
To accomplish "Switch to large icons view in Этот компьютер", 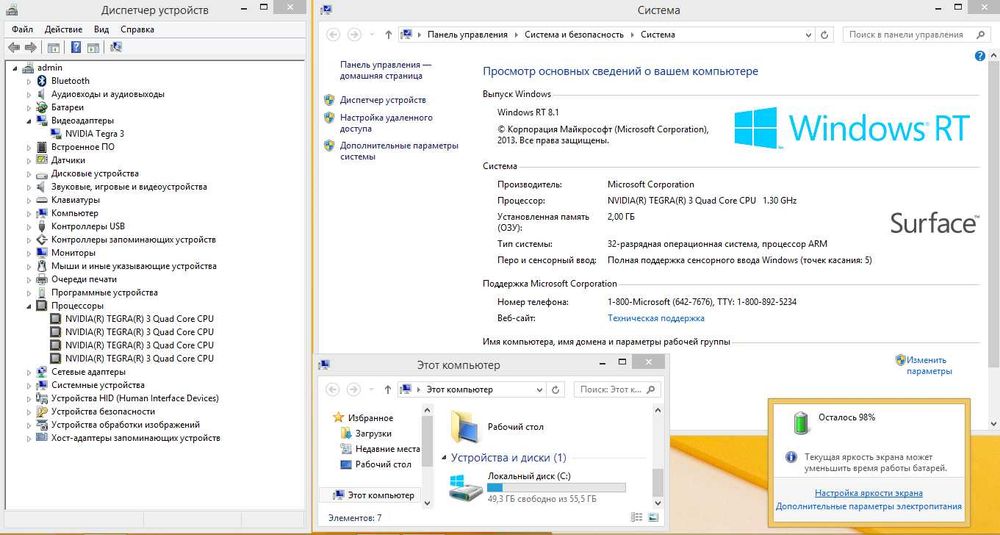I will coord(653,517).
